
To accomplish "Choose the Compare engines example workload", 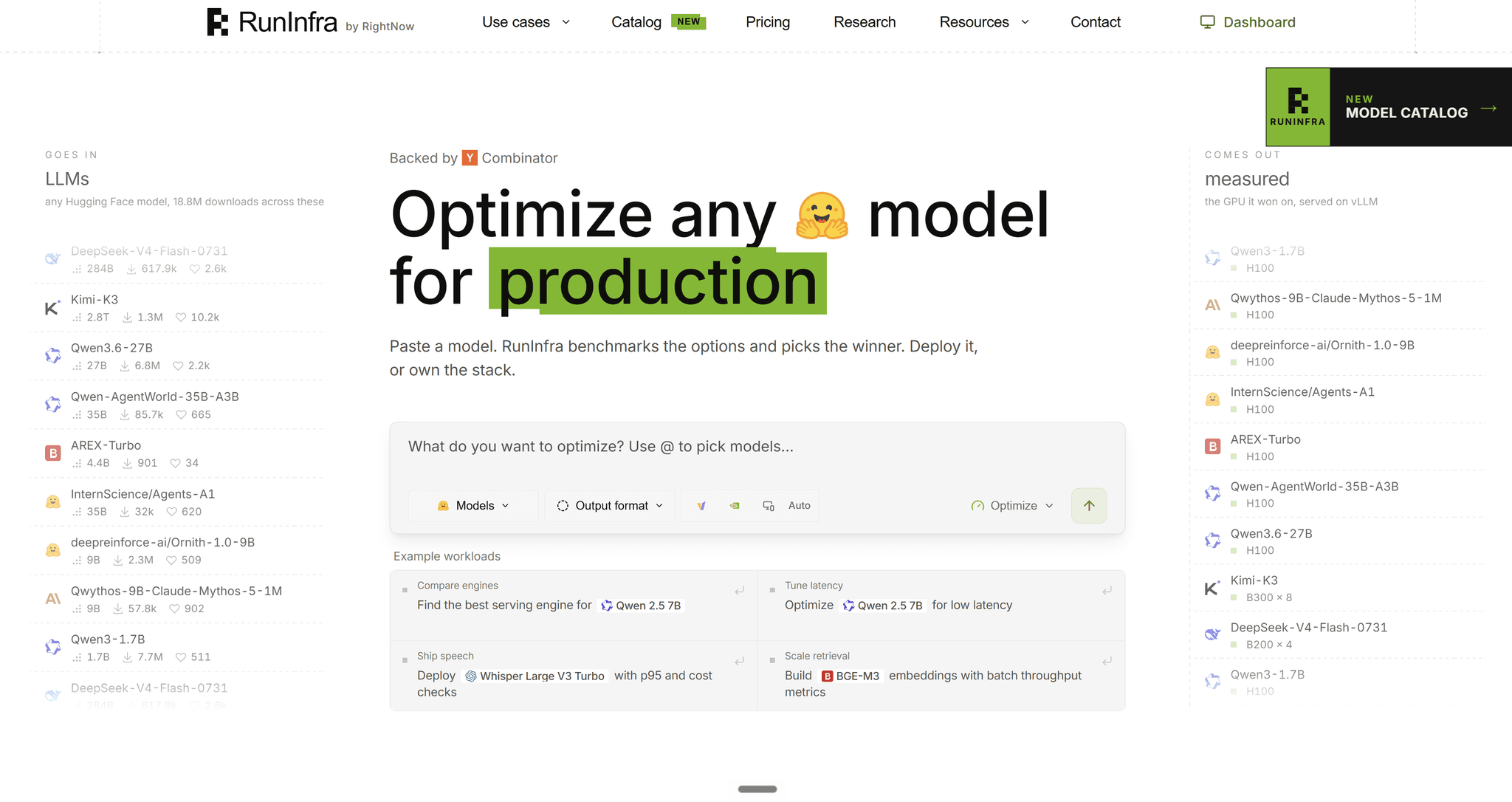I will click(574, 606).
